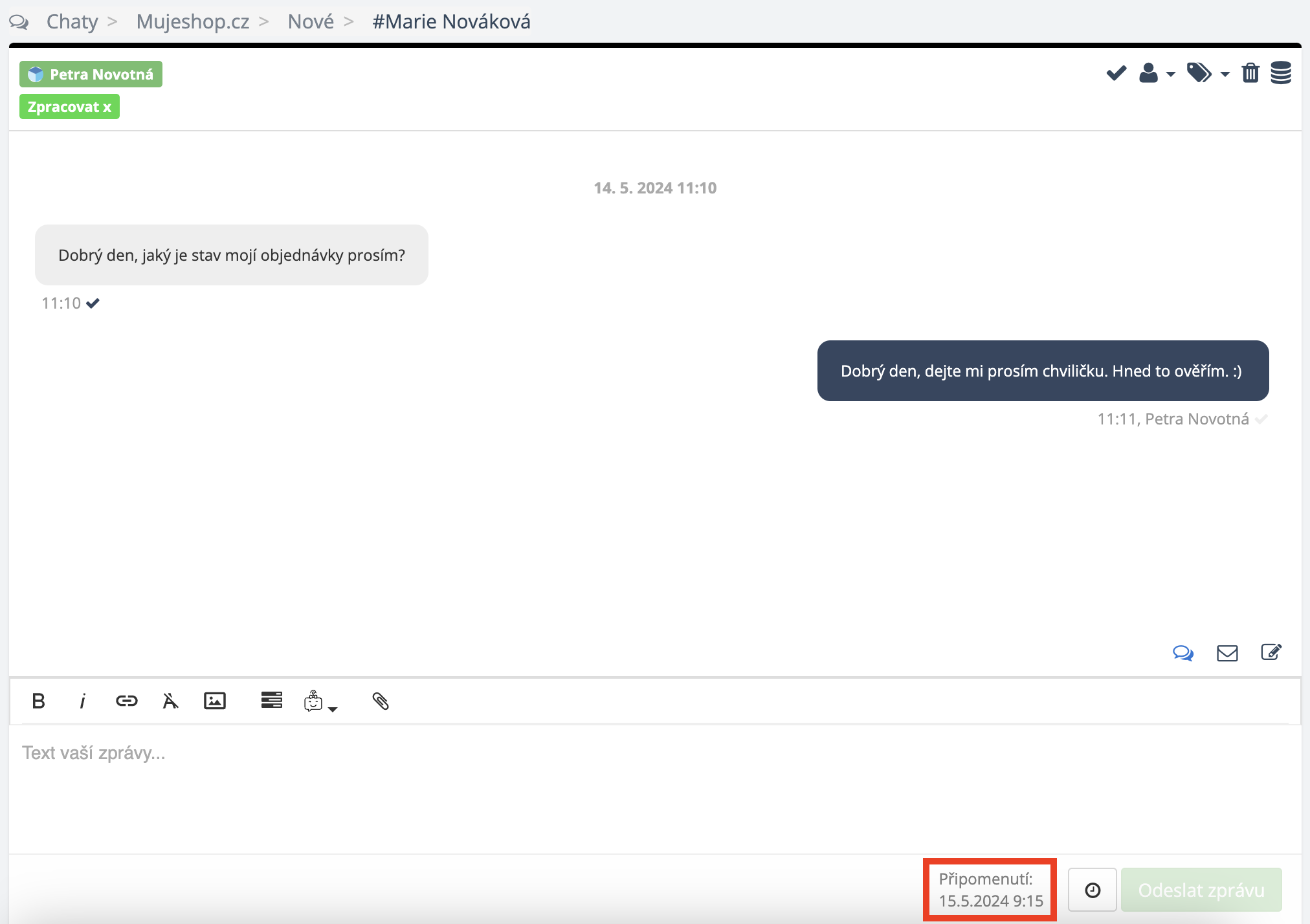Switch to internal note mode

(1271, 652)
